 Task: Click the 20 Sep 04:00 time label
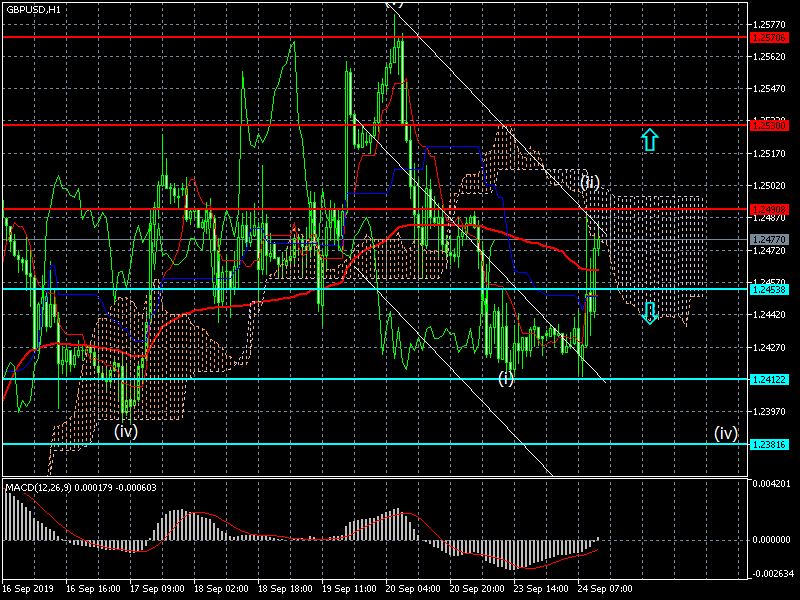(411, 590)
